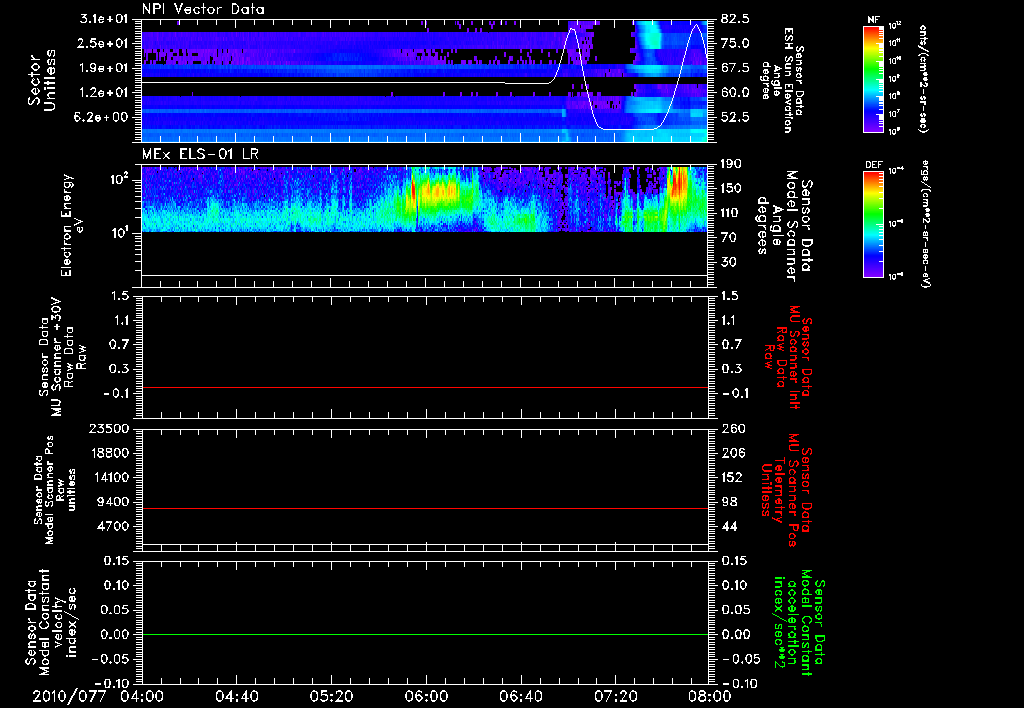Click the 190 scanner angle tick label
The width and height of the screenshot is (1024, 708).
click(731, 164)
